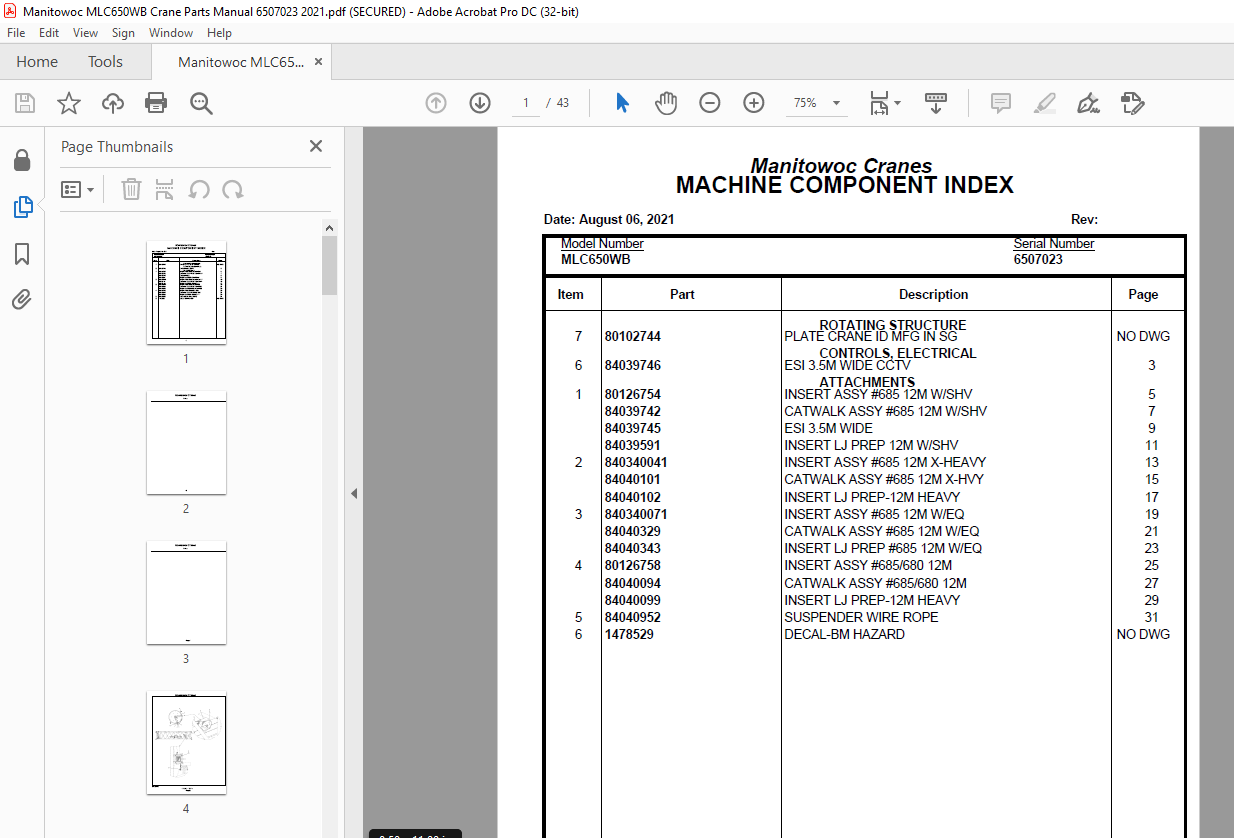Viewport: 1234px width, 838px height.
Task: Click the Save file icon
Action: [25, 103]
